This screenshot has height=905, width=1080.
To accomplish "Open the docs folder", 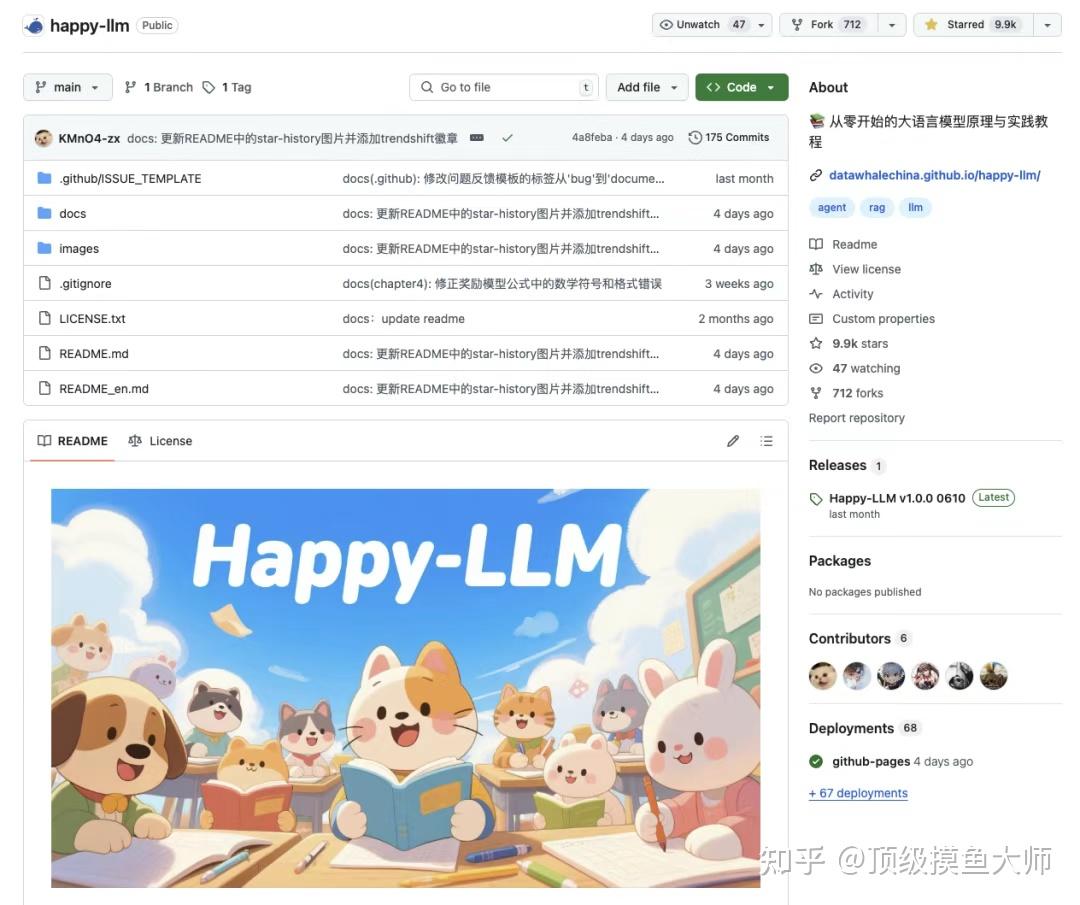I will tap(73, 213).
